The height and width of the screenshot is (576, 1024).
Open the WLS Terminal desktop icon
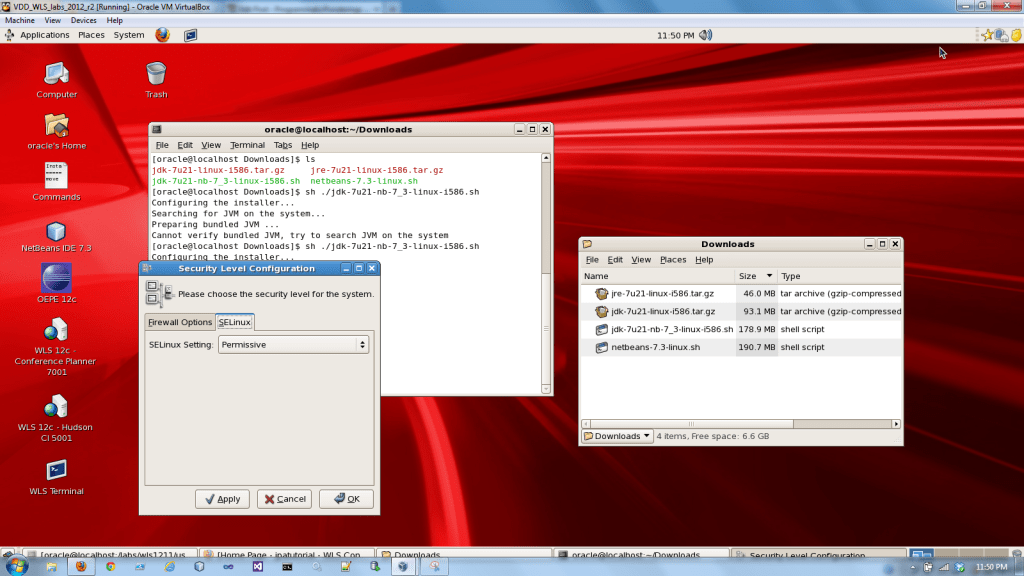coord(56,467)
